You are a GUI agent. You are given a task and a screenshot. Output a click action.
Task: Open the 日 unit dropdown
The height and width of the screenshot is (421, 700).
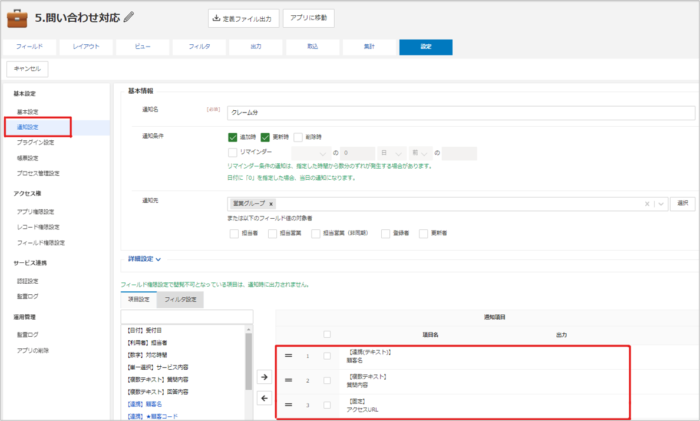coord(392,153)
